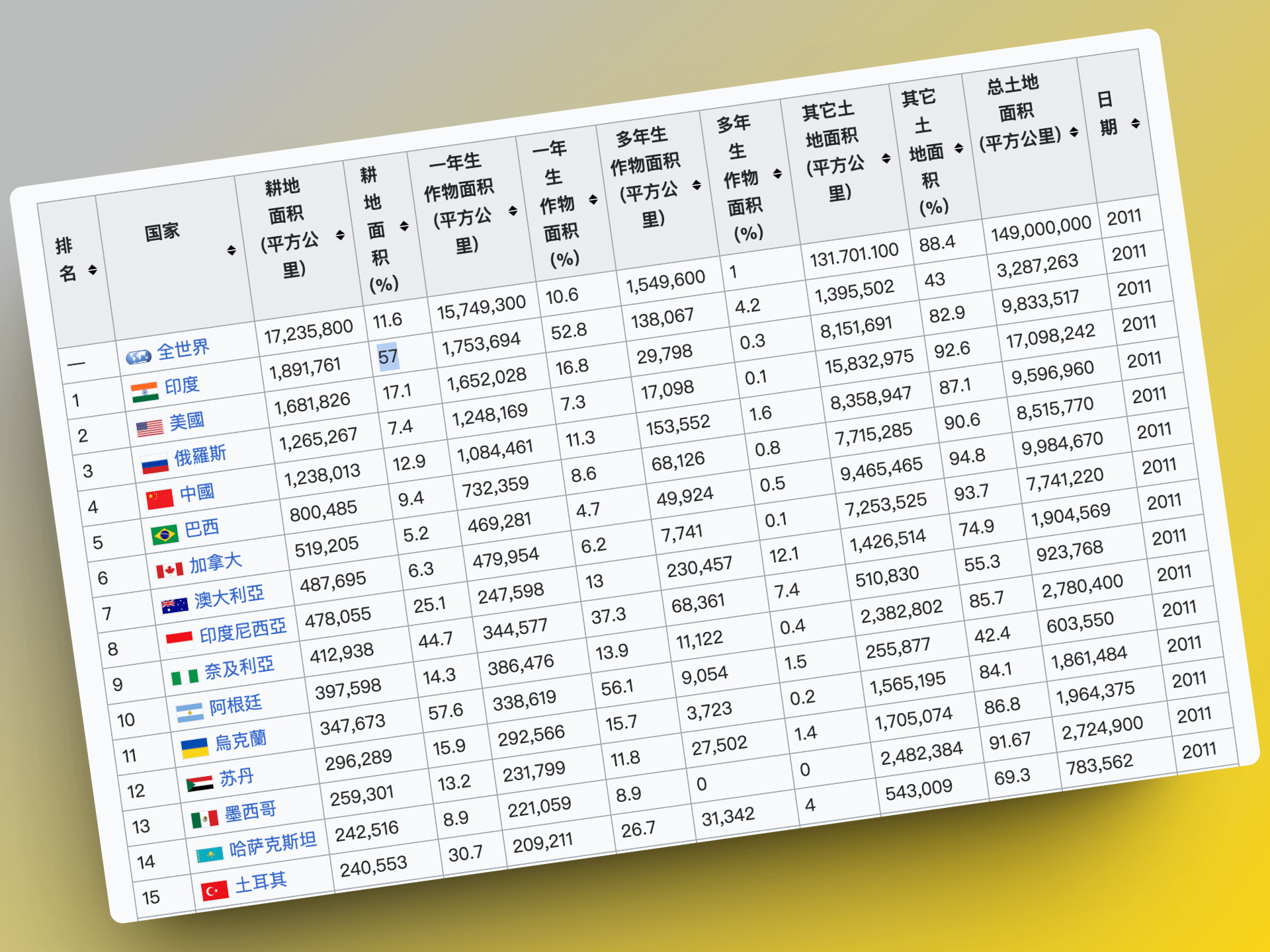Open the 印度 country link
The width and height of the screenshot is (1270, 952).
click(181, 385)
